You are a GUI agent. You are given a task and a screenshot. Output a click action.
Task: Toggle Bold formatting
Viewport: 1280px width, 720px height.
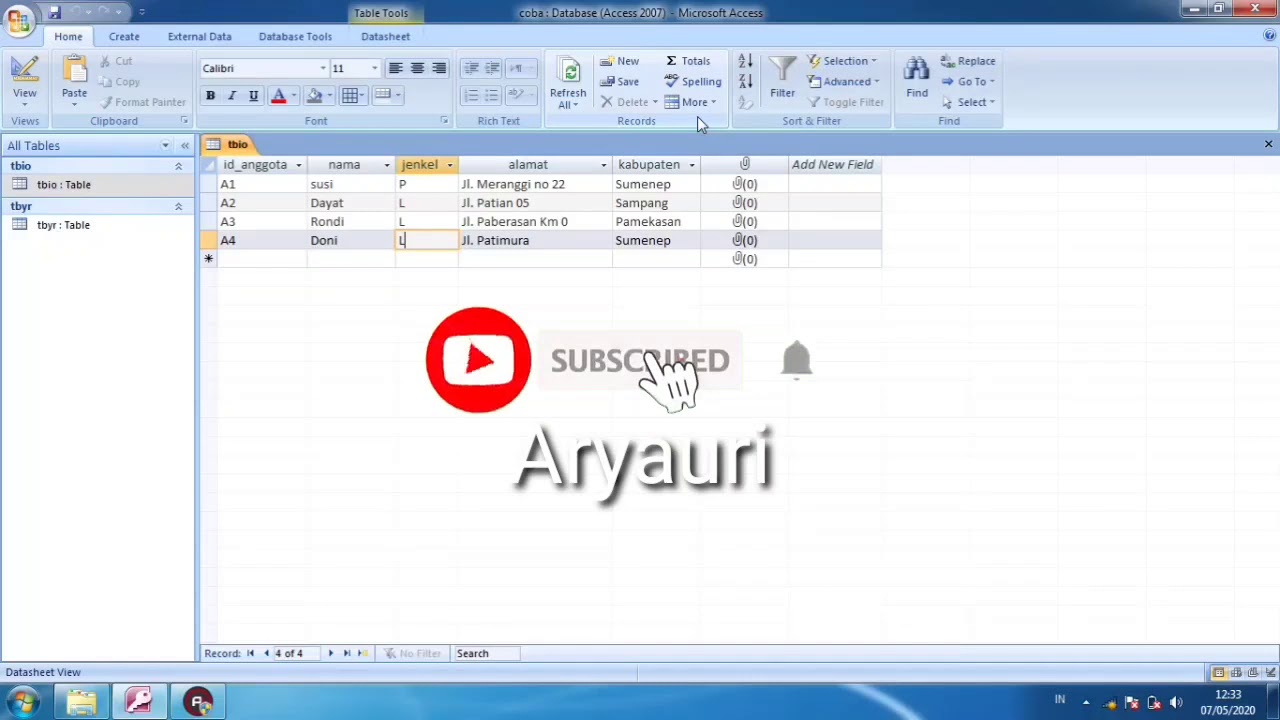pyautogui.click(x=210, y=96)
